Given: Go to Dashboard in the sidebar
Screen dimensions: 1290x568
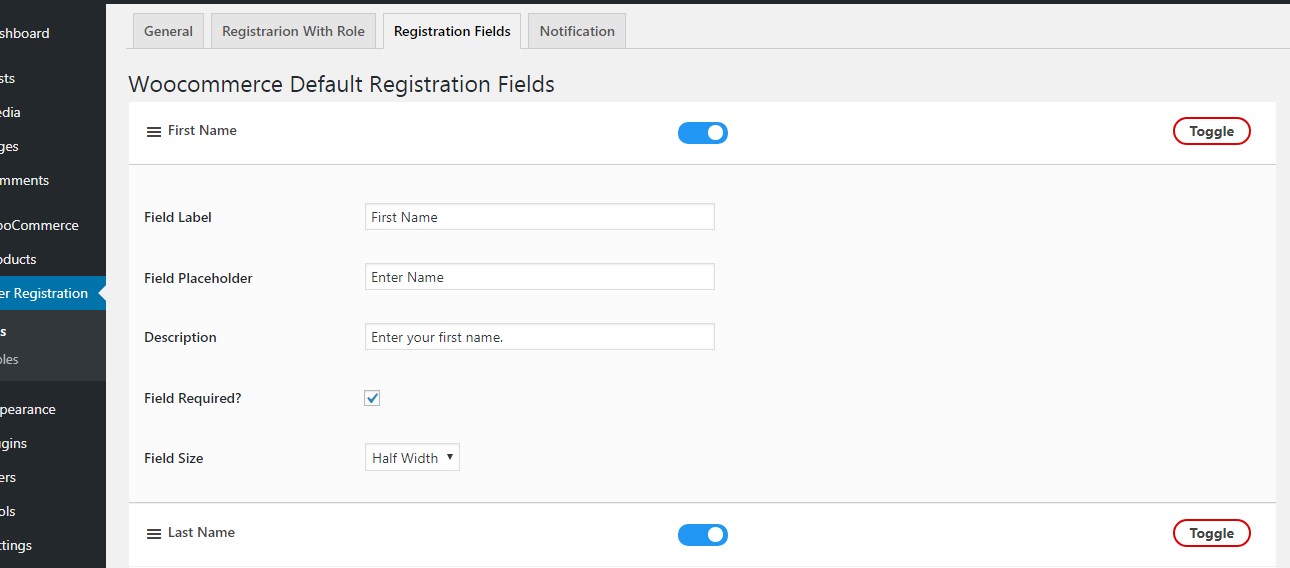Looking at the screenshot, I should click(x=25, y=33).
